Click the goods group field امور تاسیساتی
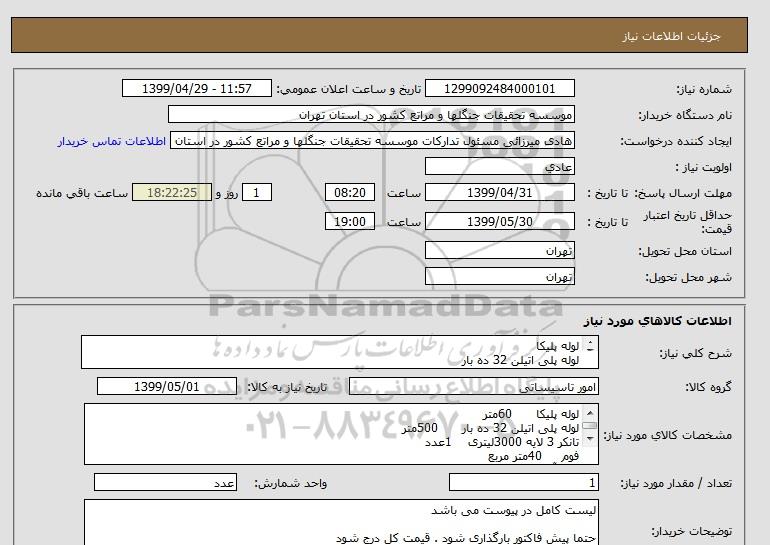Screen dimensions: 770x545 click(474, 387)
